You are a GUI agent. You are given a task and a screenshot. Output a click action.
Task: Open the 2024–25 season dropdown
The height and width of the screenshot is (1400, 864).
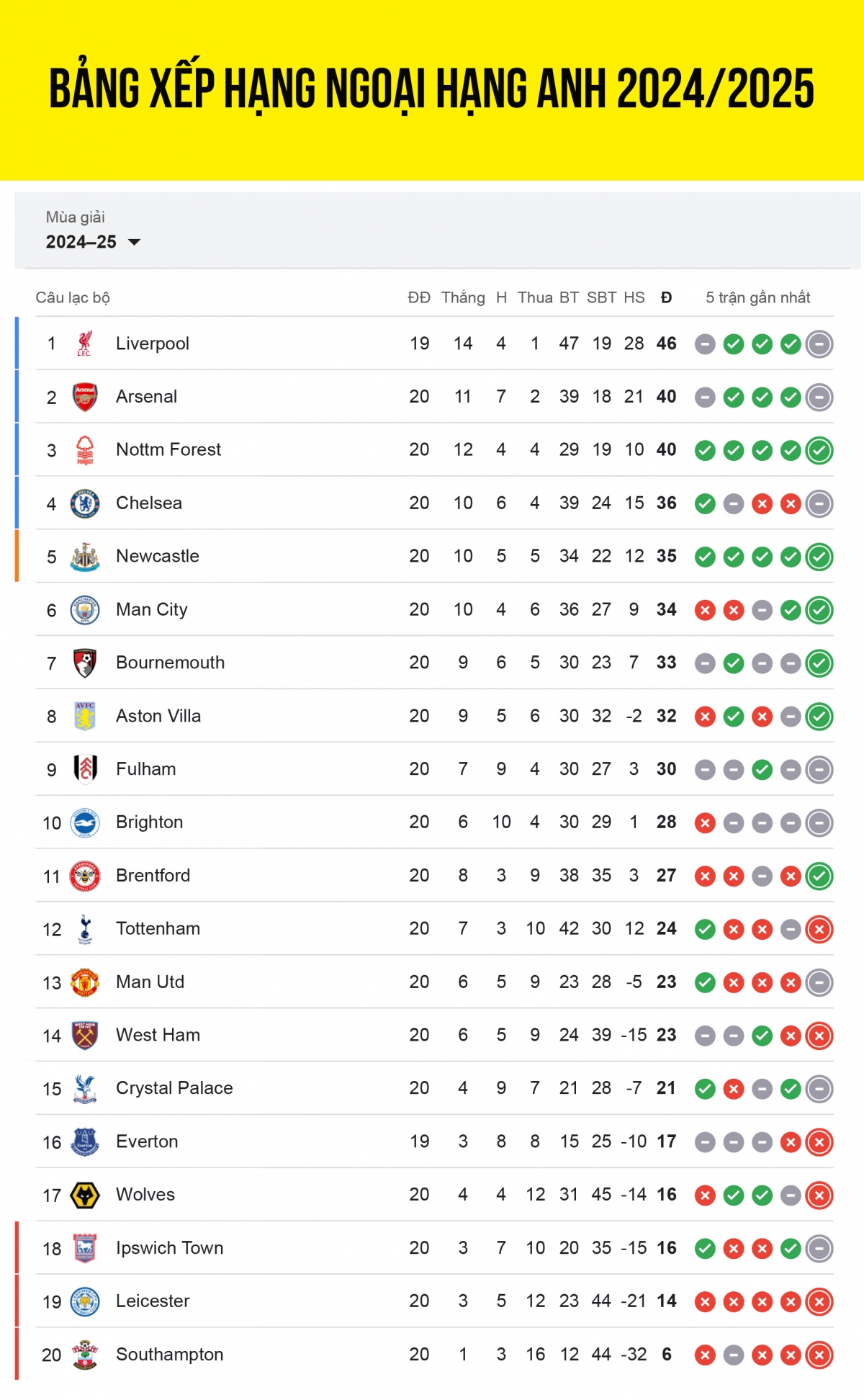click(93, 242)
